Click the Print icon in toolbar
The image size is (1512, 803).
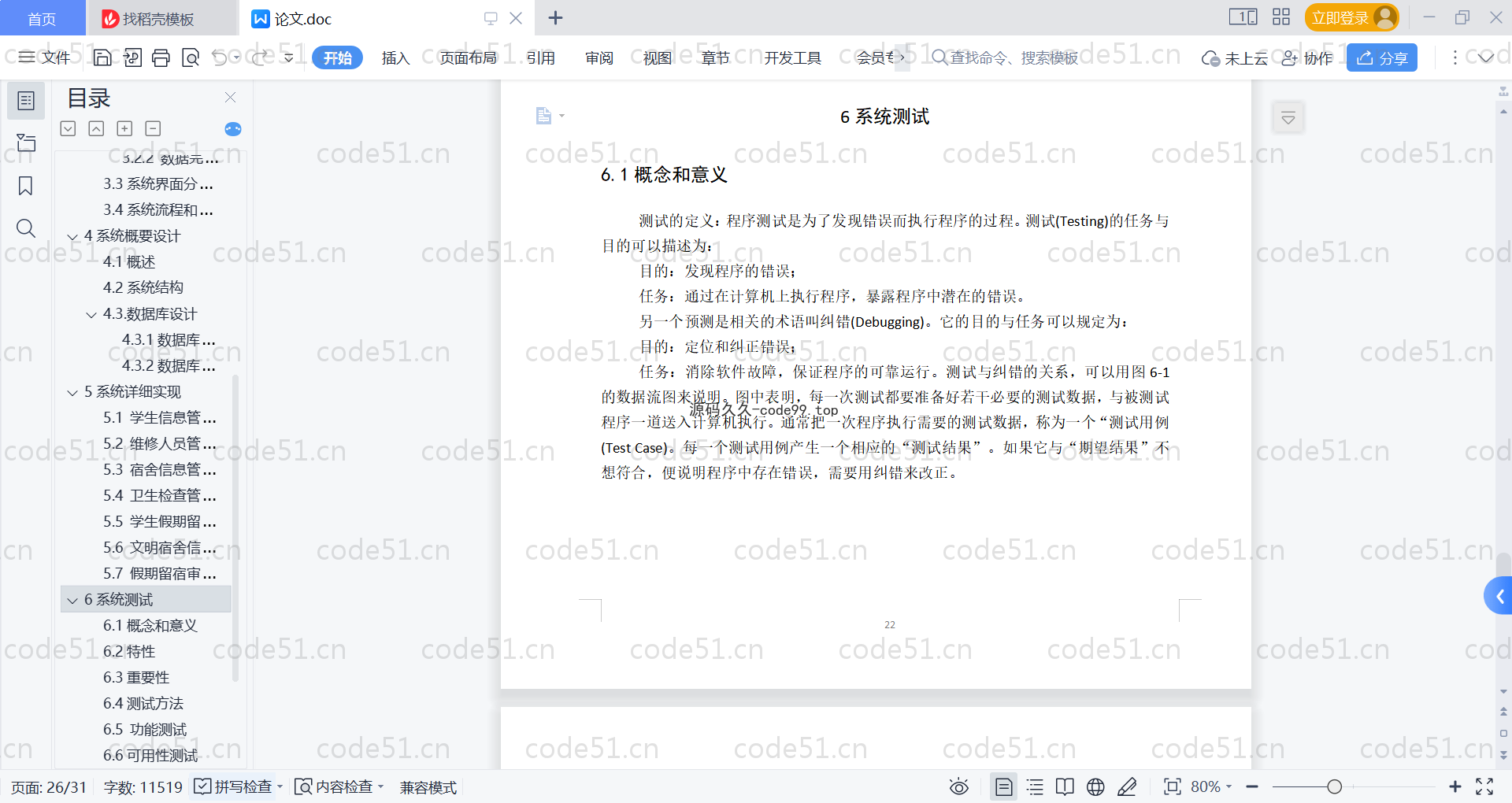(161, 57)
